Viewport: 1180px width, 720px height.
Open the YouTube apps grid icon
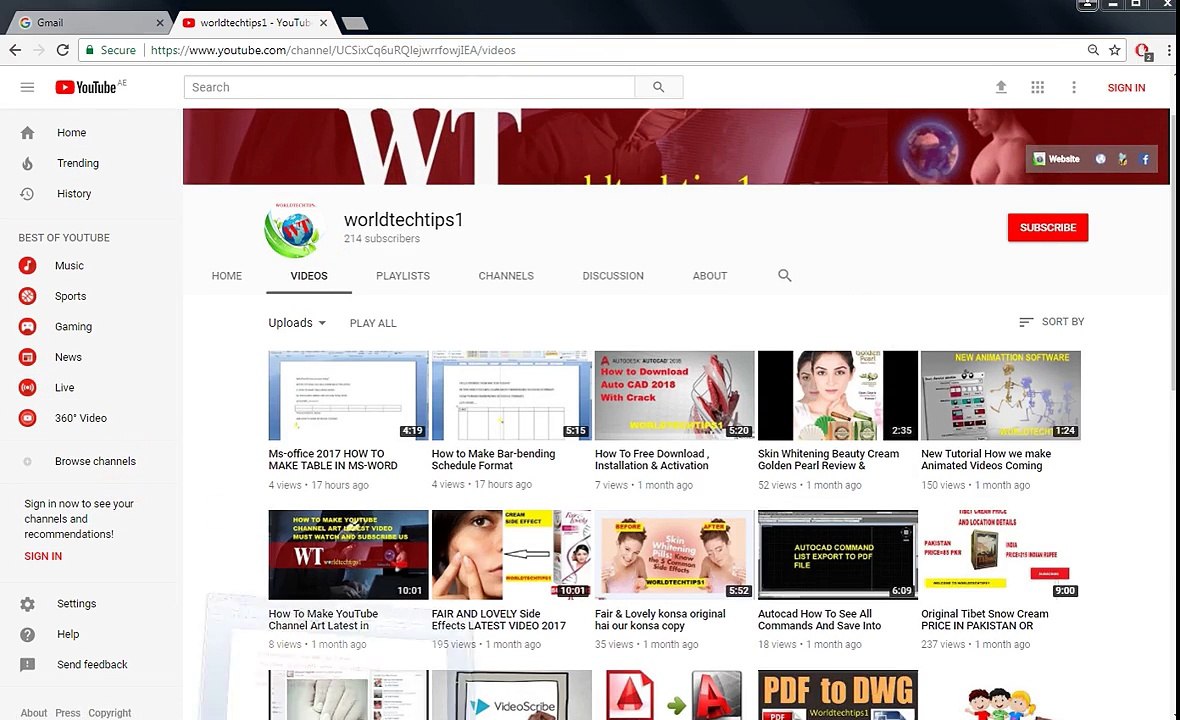click(1037, 87)
